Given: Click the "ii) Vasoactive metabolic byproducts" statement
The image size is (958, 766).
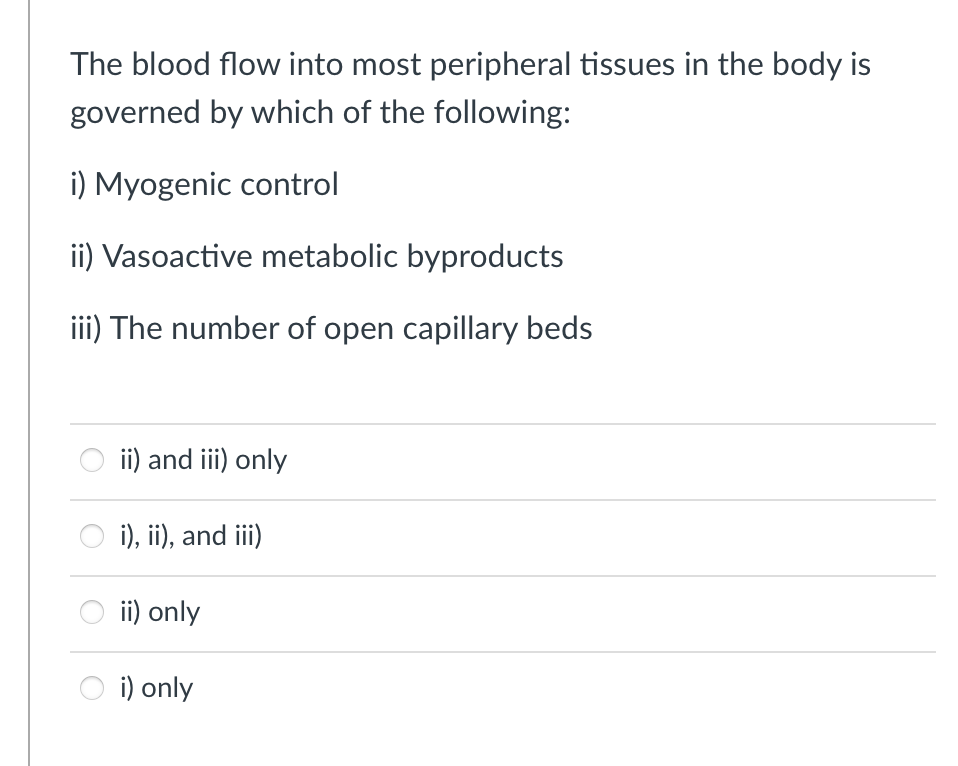Looking at the screenshot, I should (316, 257).
